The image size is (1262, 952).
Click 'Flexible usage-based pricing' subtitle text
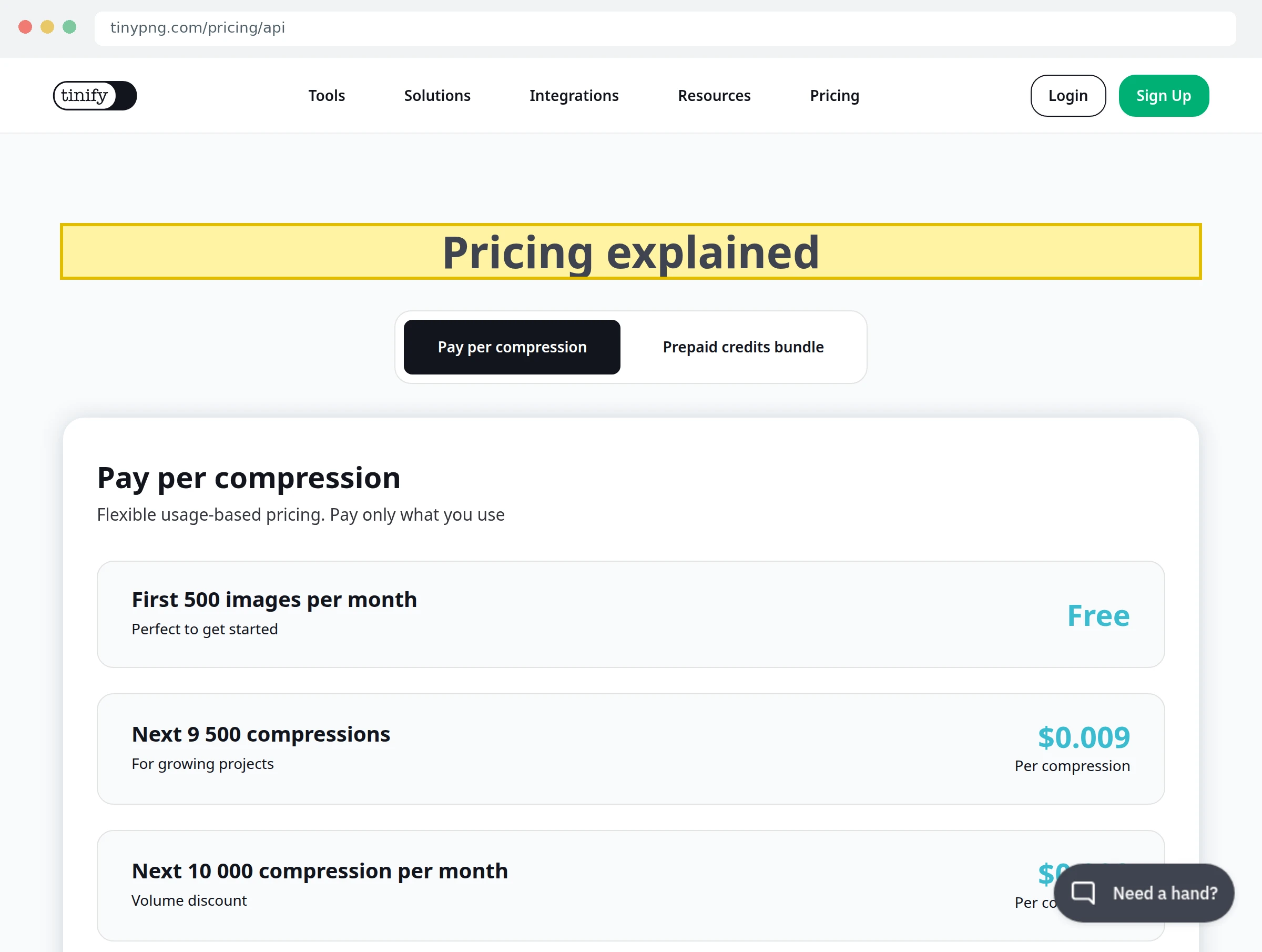pyautogui.click(x=301, y=515)
